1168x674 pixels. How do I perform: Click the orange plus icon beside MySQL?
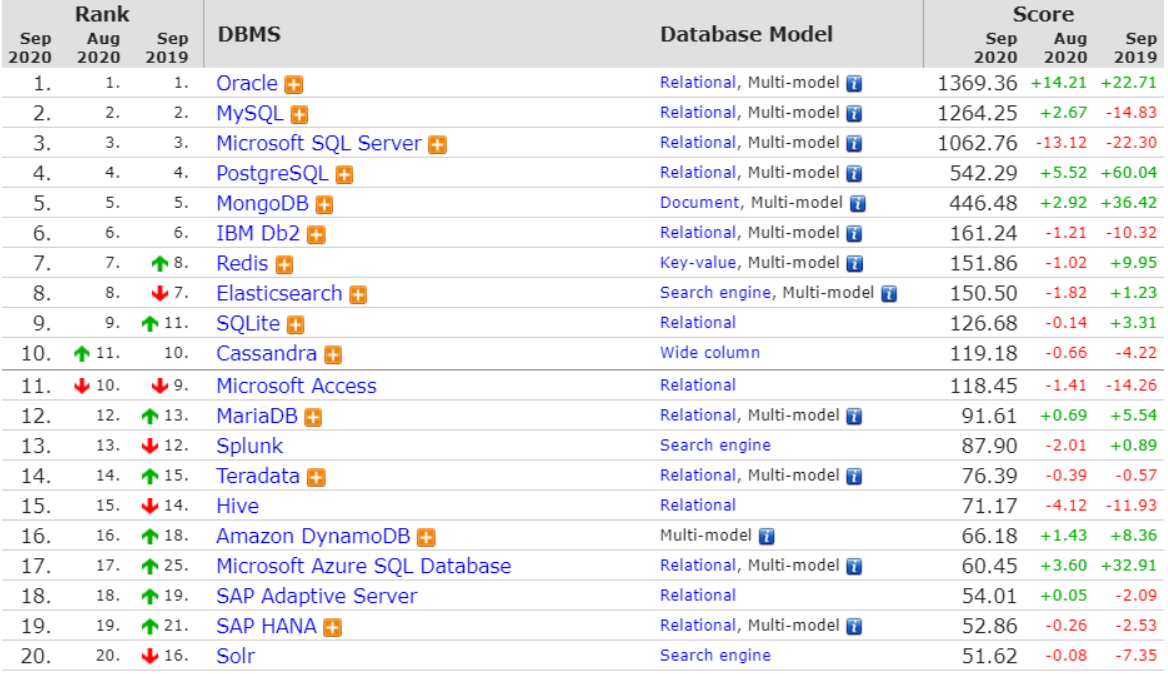(x=299, y=115)
